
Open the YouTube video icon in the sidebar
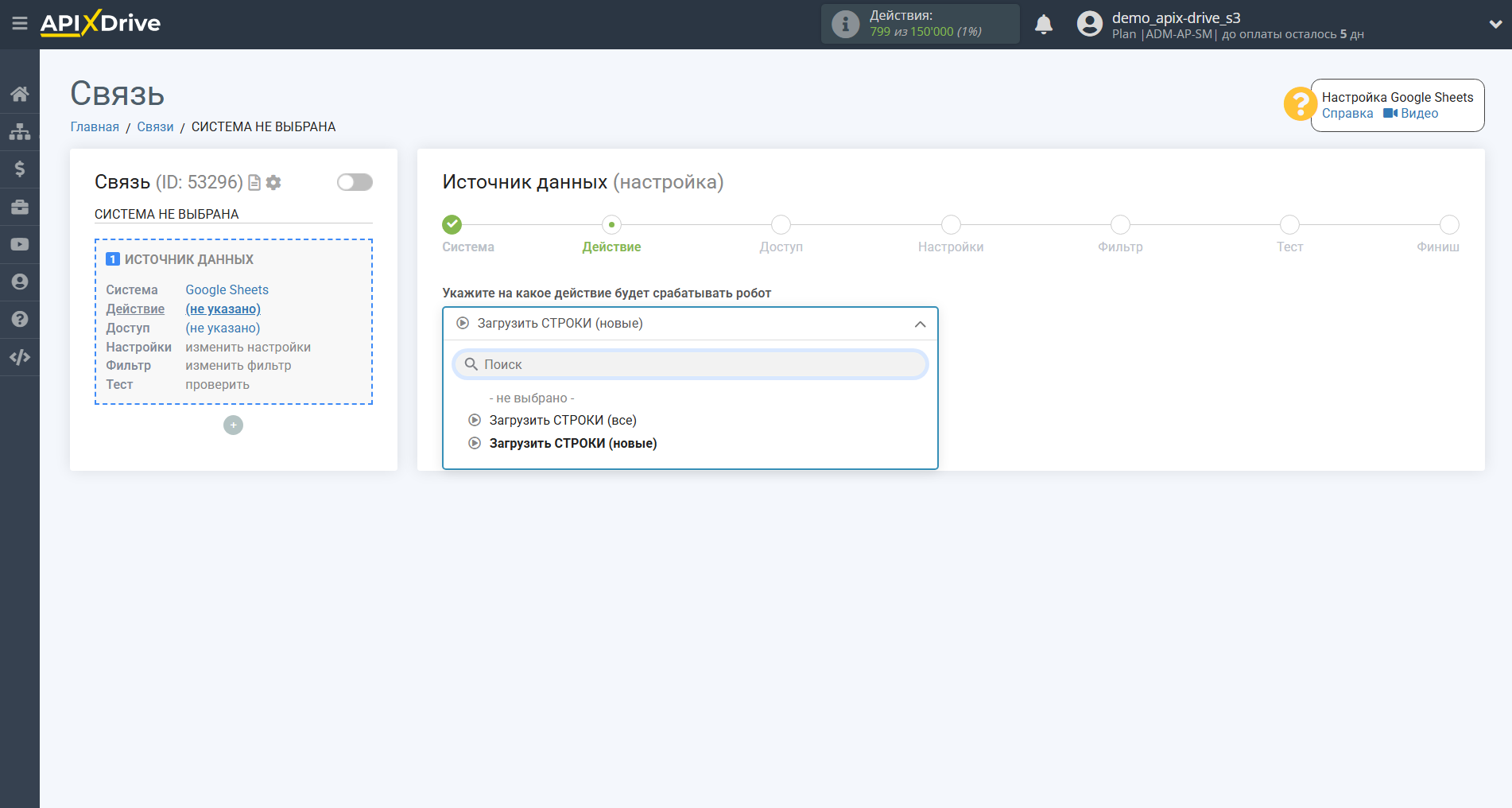[20, 244]
